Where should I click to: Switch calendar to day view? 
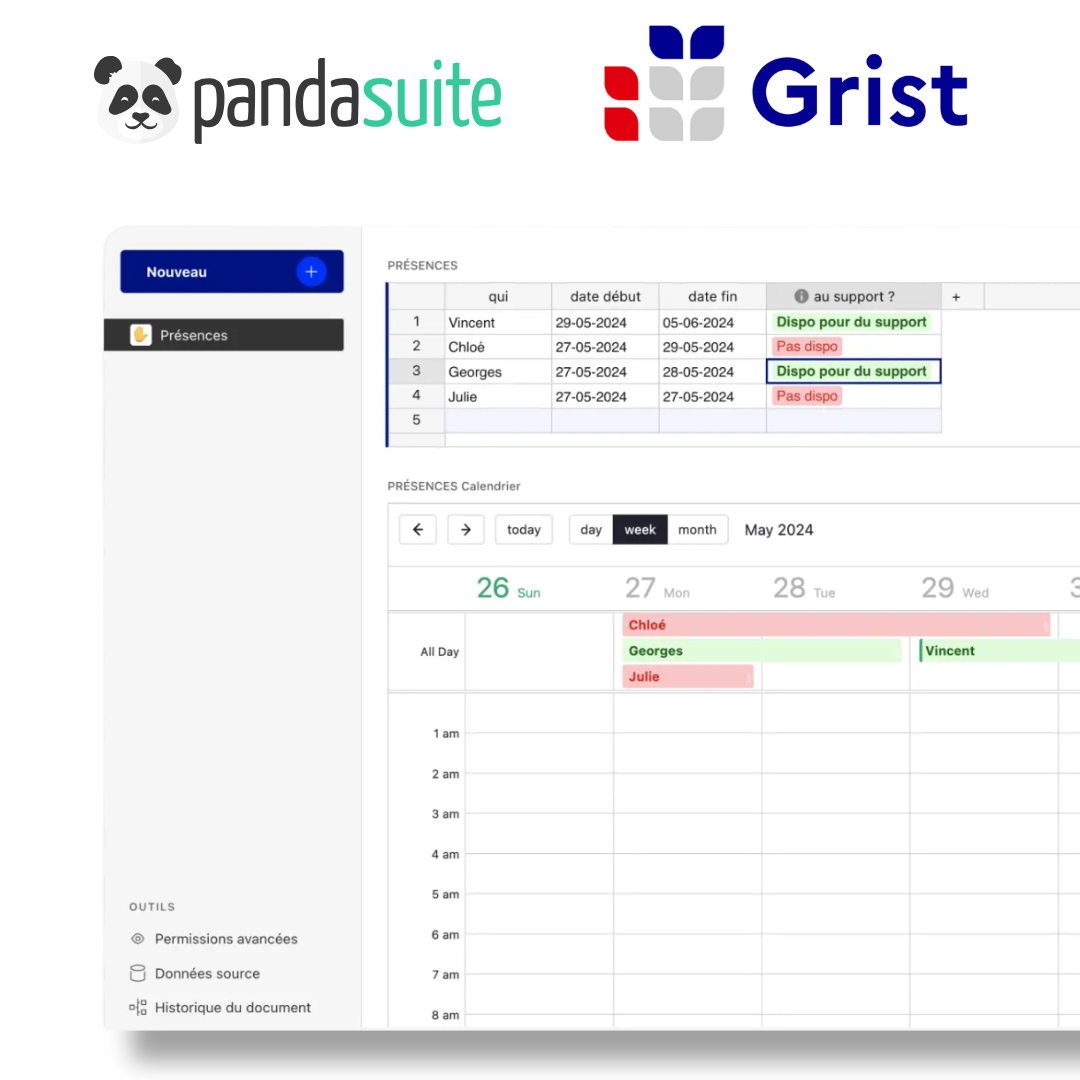point(591,530)
